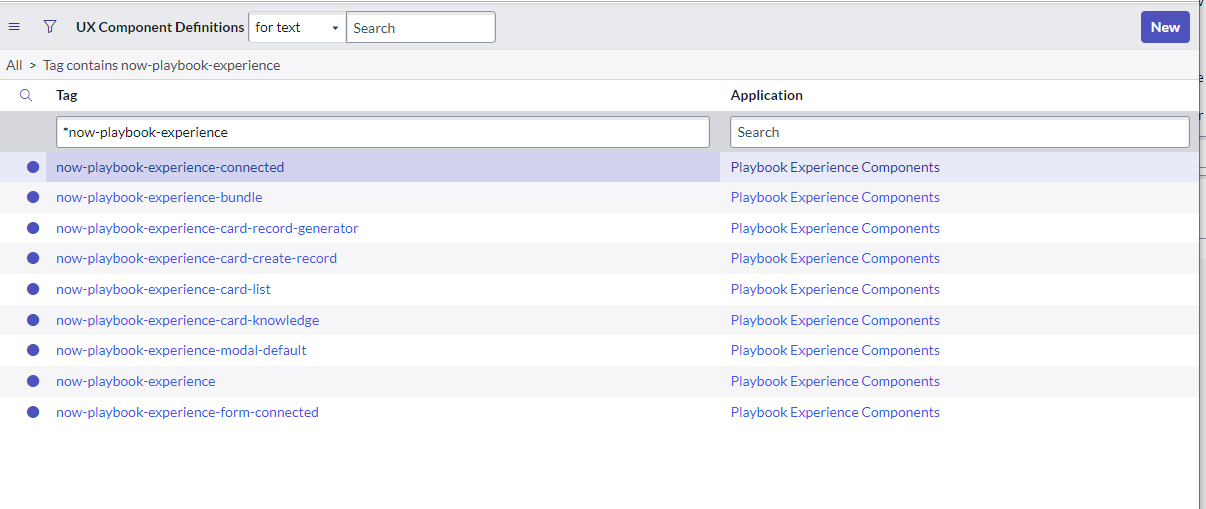Open now-playbook-experience-modal-default record
Viewport: 1206px width, 509px height.
181,350
